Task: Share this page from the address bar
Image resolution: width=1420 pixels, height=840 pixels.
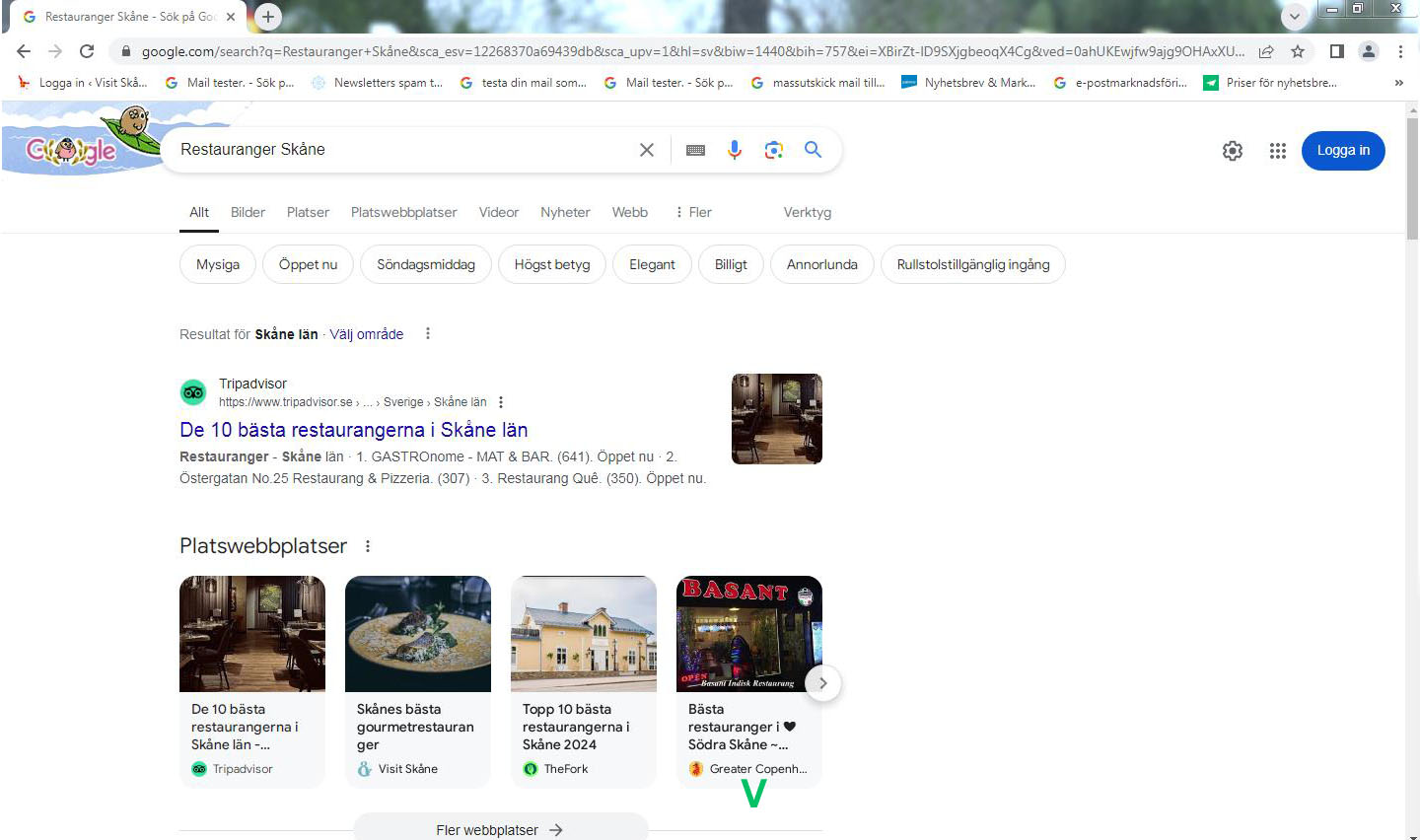Action: click(1266, 51)
